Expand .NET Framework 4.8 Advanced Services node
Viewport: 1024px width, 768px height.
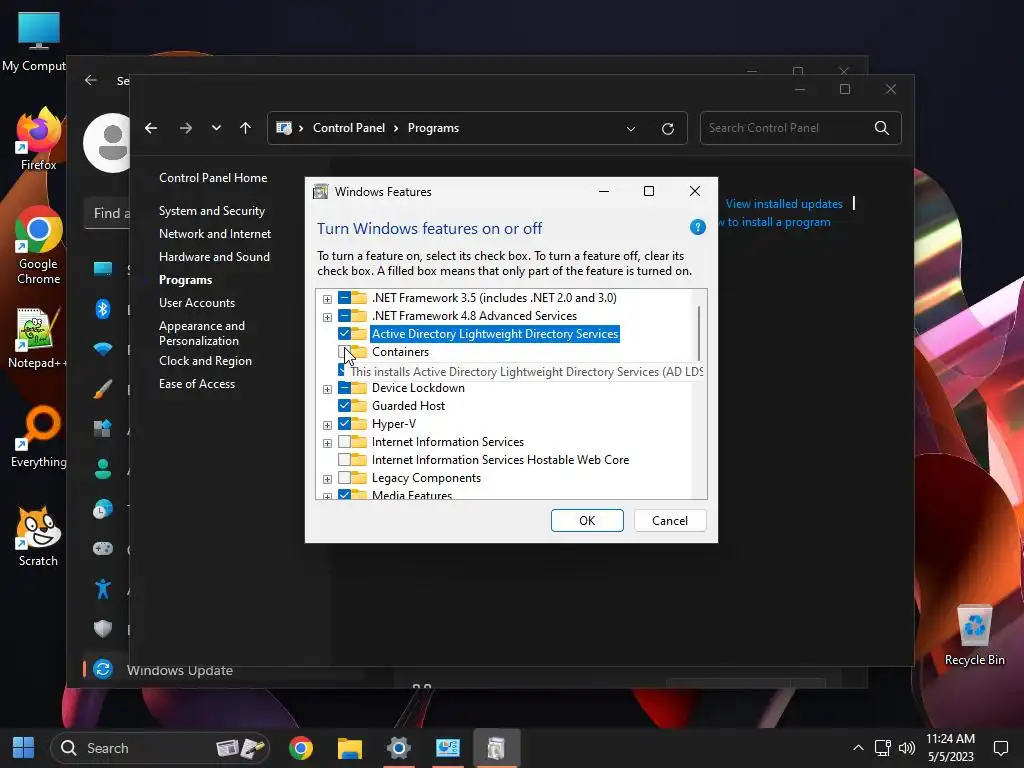327,317
